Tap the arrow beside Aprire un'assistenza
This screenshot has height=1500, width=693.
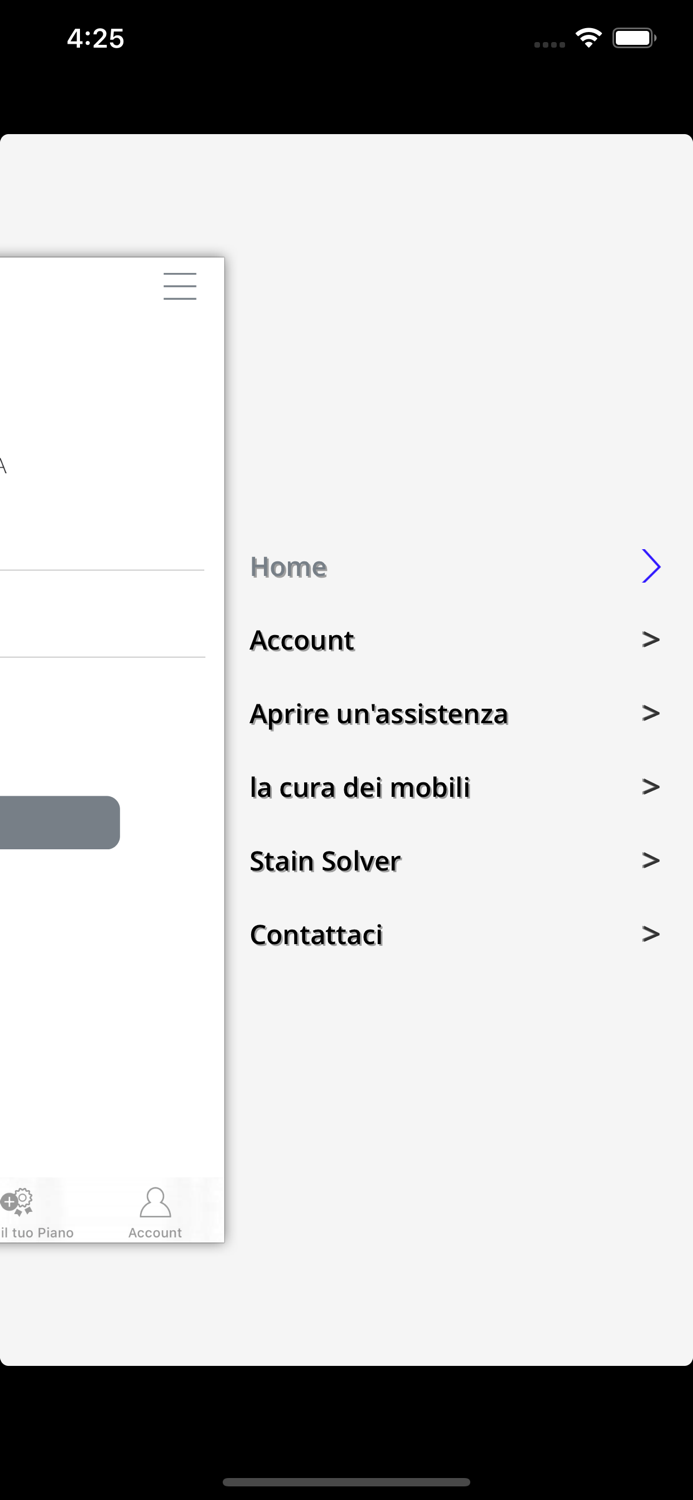(x=651, y=713)
